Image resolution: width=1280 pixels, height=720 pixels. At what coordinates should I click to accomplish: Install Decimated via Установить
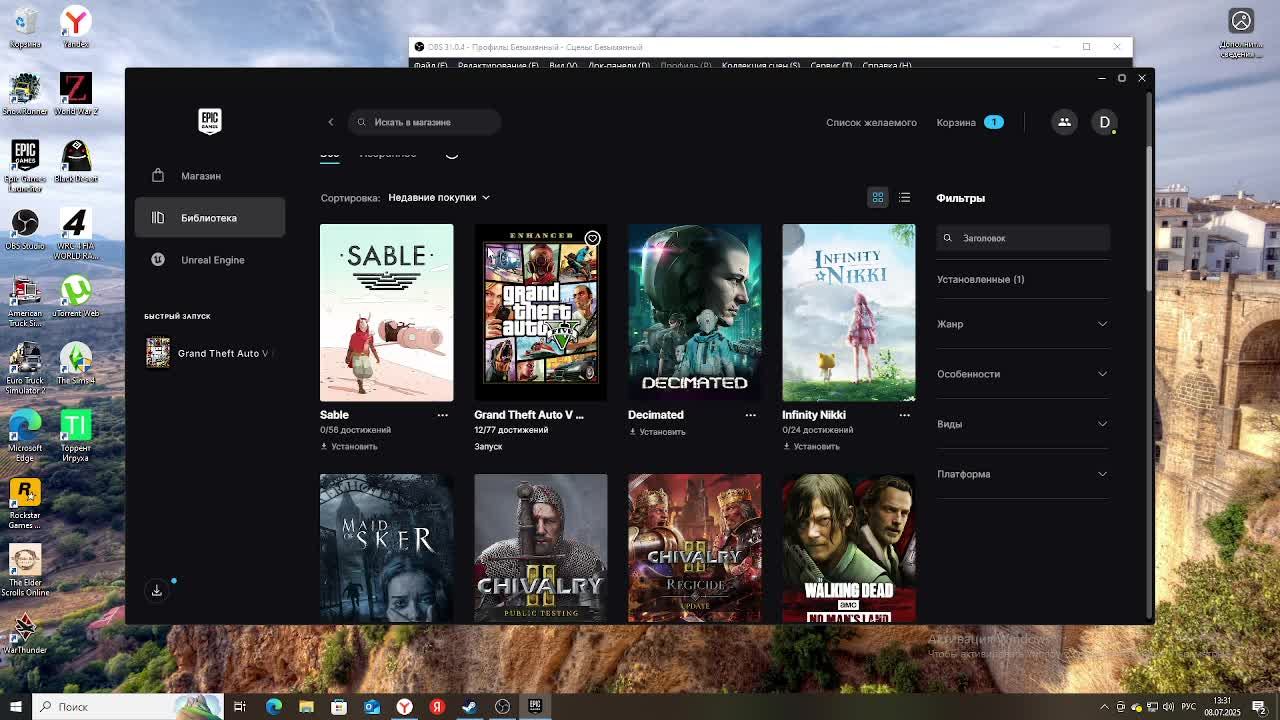(657, 432)
